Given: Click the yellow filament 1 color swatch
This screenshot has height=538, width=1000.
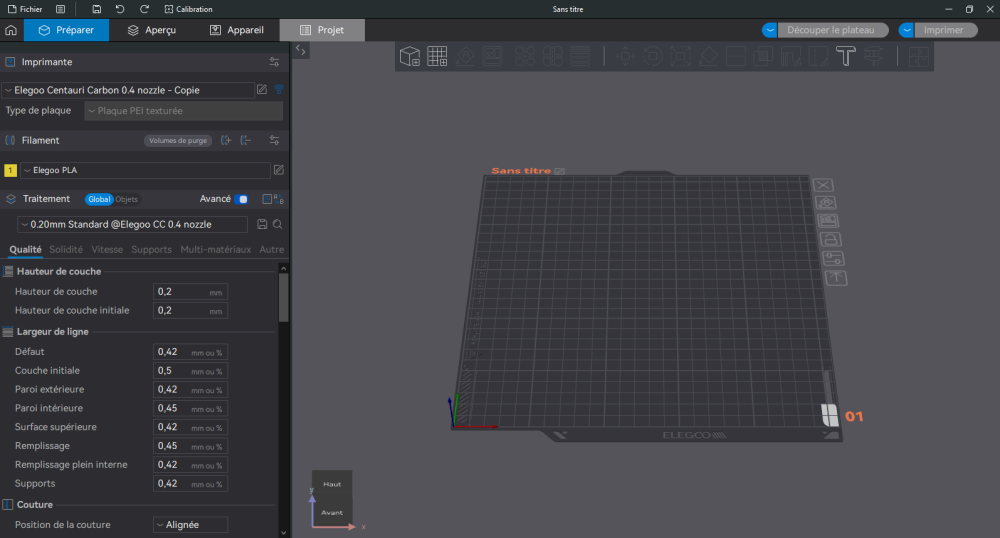Looking at the screenshot, I should [10, 170].
